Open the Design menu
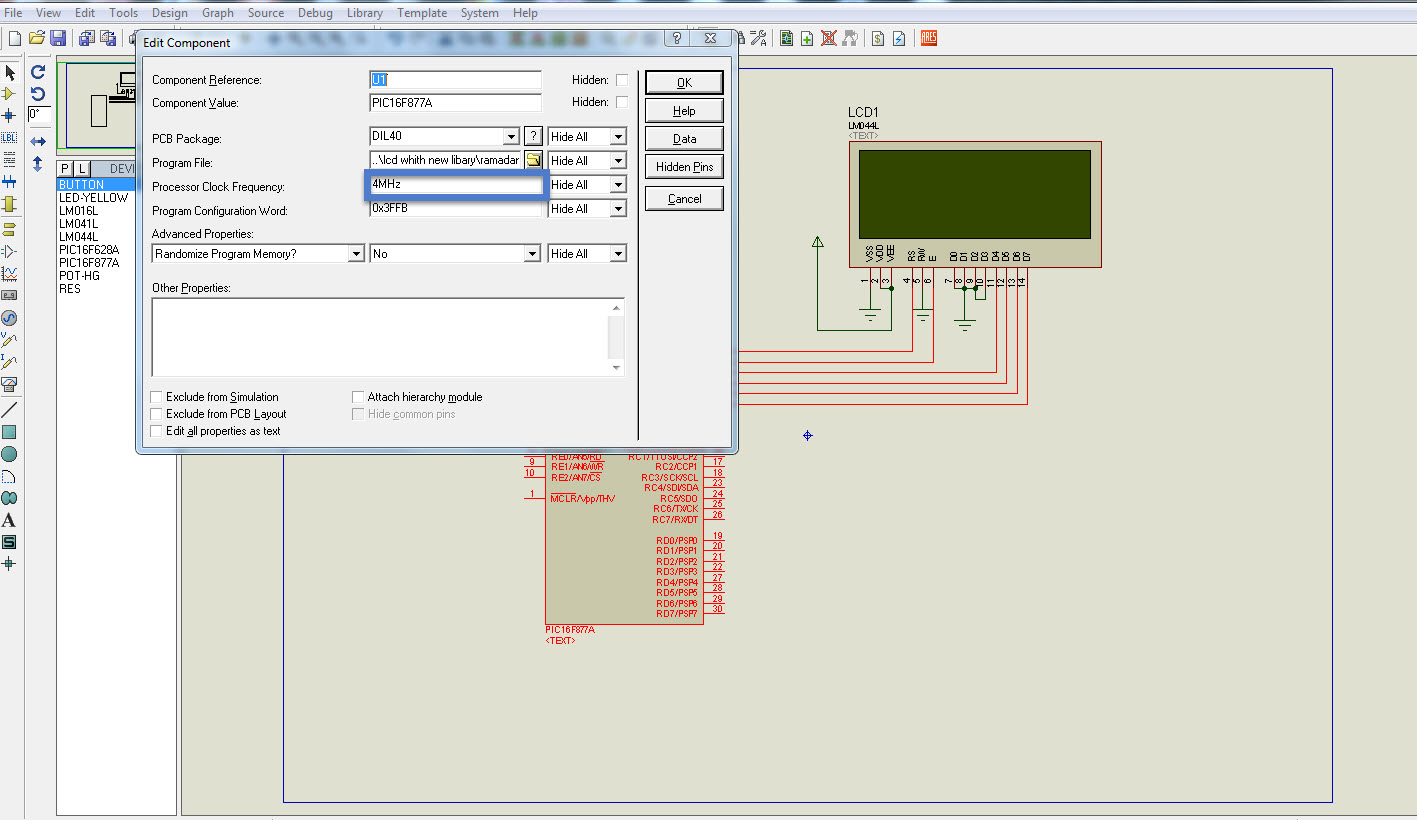1417x820 pixels. (170, 13)
